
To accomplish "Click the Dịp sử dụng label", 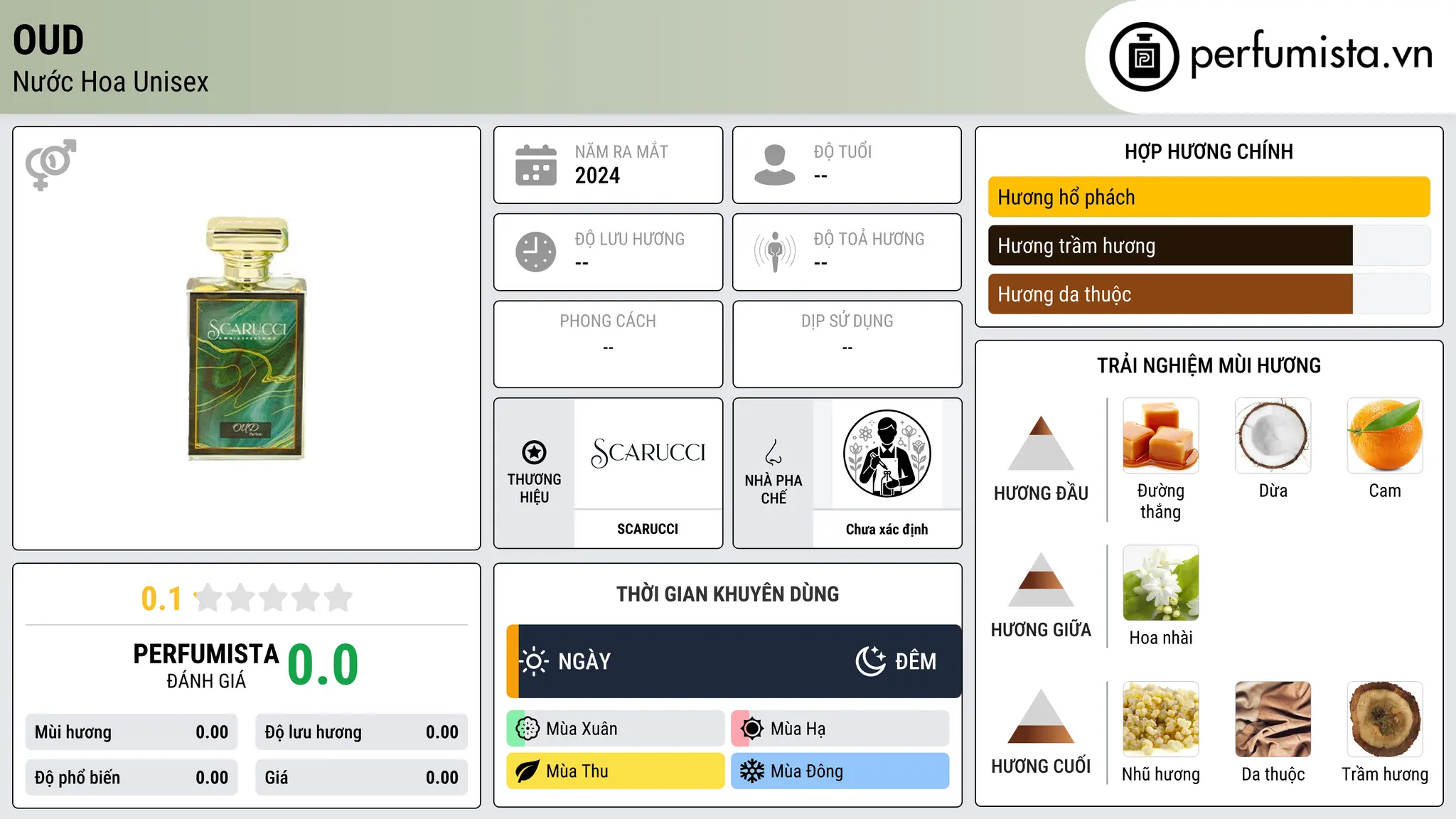I will (x=847, y=321).
